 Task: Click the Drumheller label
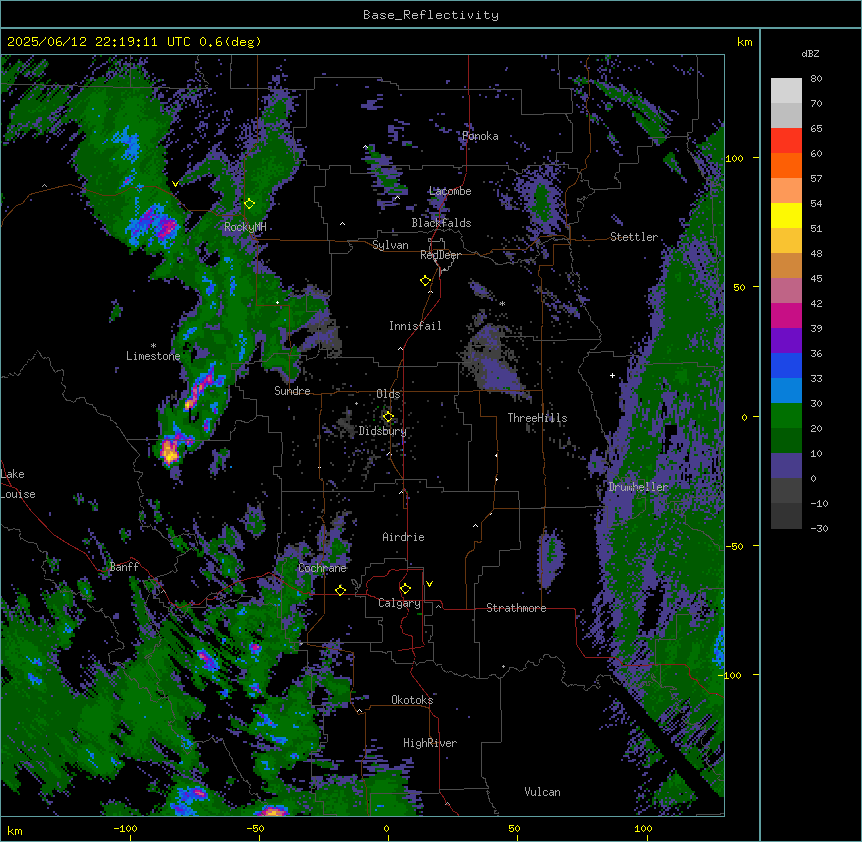point(638,487)
